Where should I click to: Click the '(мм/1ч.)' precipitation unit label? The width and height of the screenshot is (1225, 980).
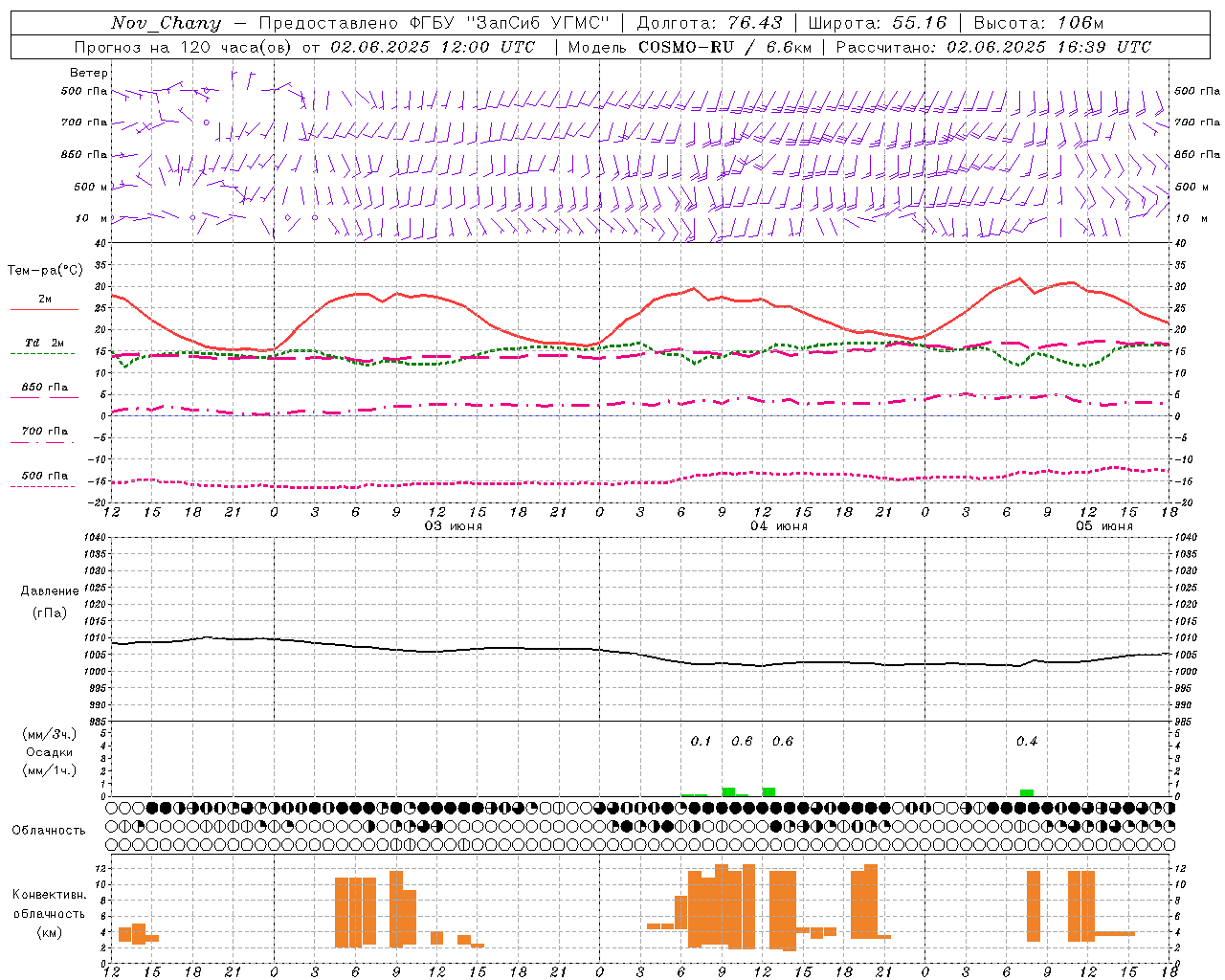[50, 770]
